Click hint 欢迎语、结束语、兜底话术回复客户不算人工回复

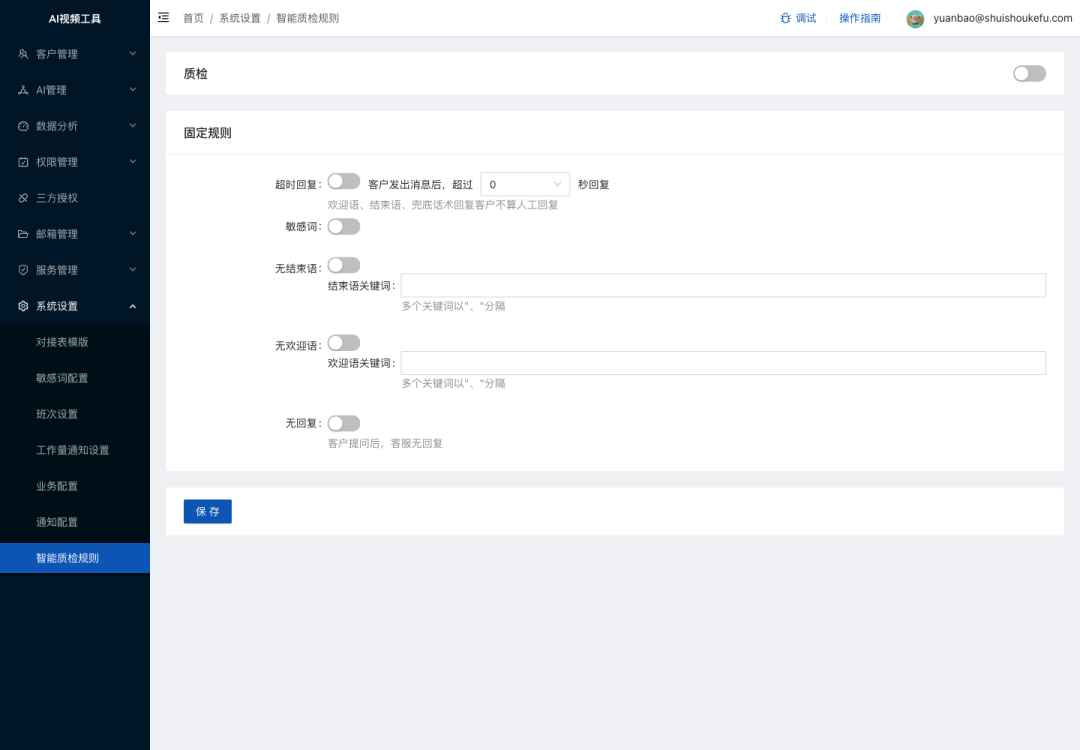443,205
